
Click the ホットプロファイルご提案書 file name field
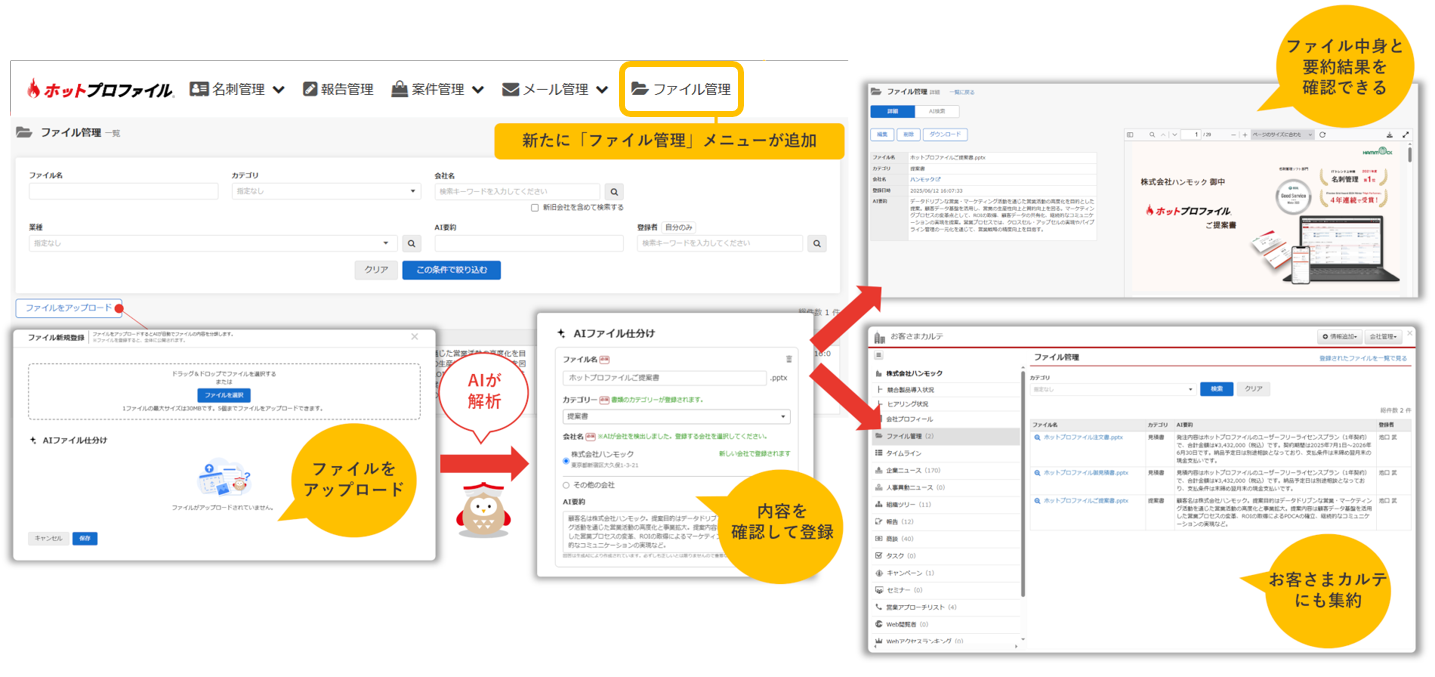pyautogui.click(x=664, y=378)
